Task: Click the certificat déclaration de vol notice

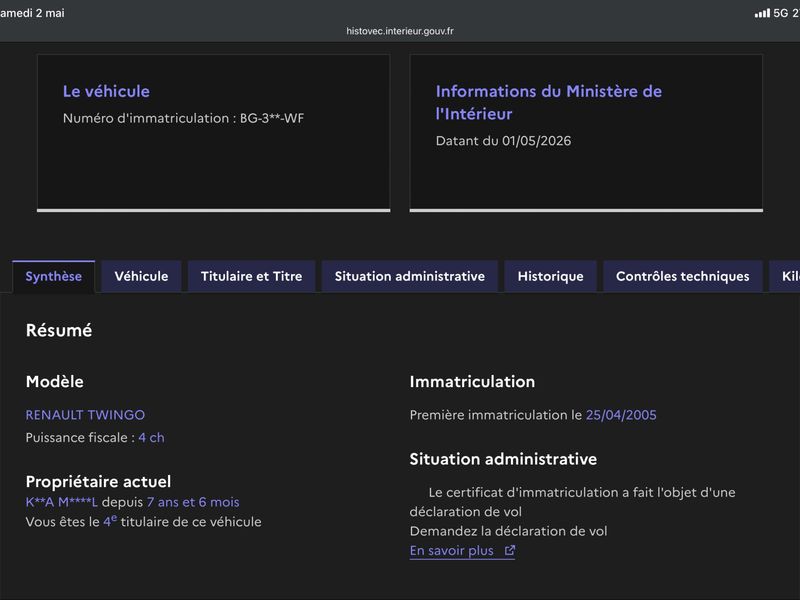Action: click(572, 502)
